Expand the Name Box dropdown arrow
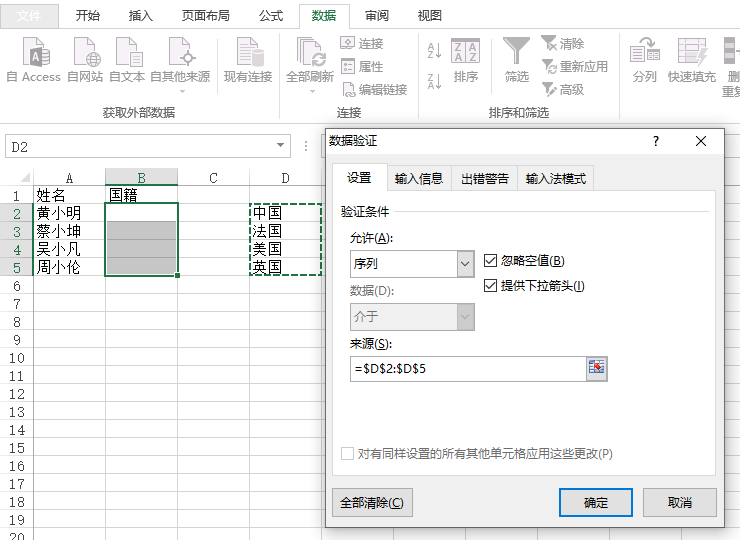Viewport: 740px width, 540px height. pyautogui.click(x=280, y=145)
